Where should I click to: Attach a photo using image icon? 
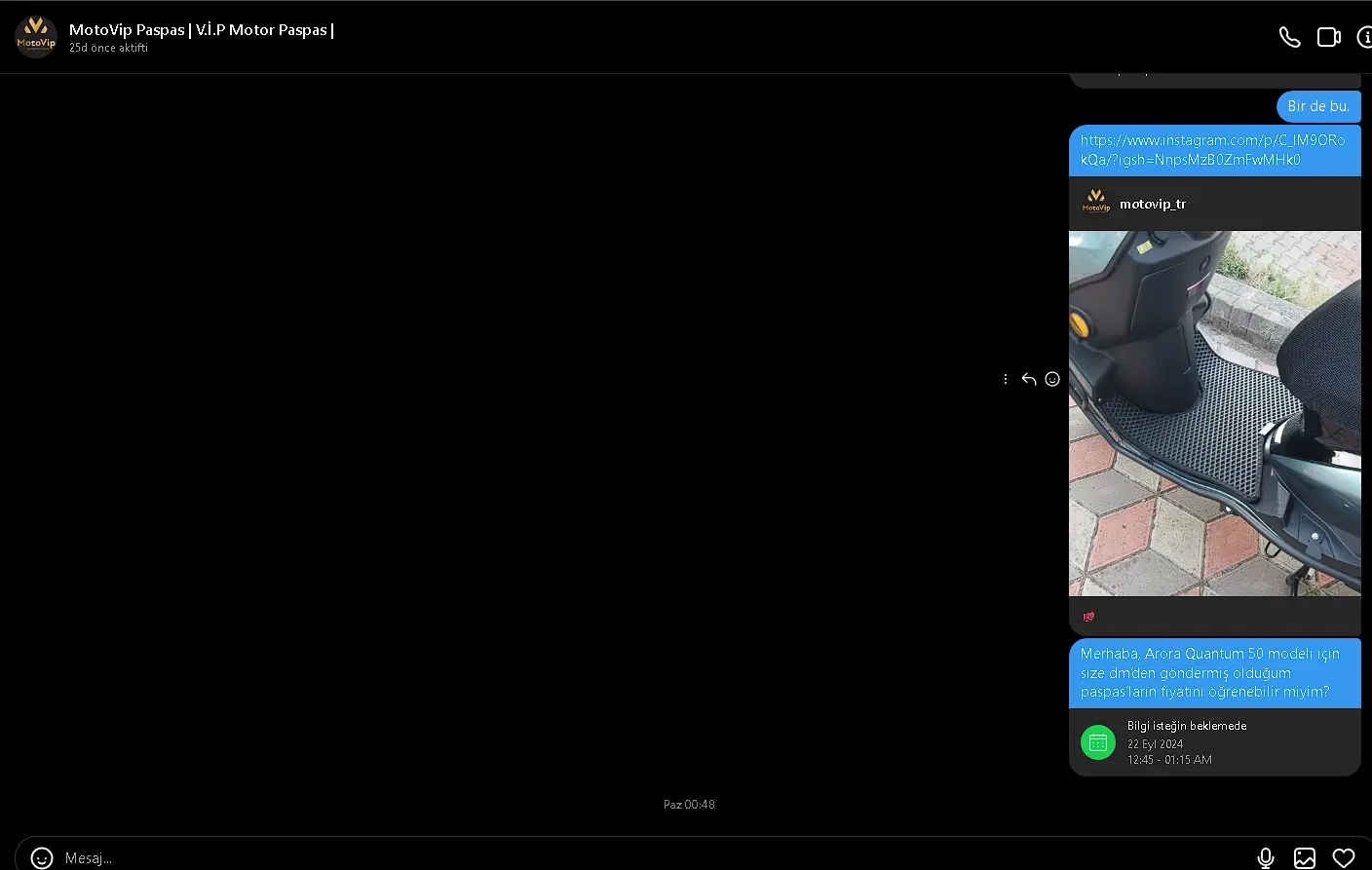[x=1305, y=857]
